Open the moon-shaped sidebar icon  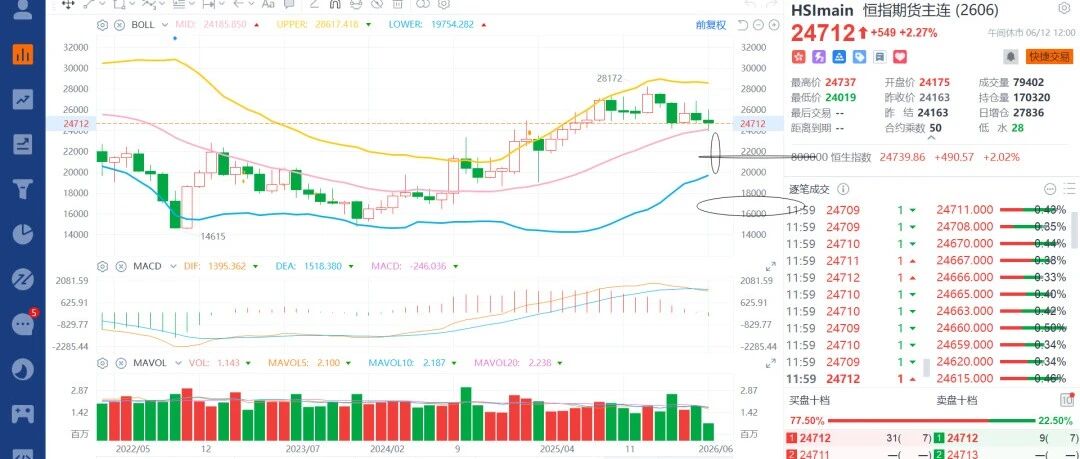(22, 369)
